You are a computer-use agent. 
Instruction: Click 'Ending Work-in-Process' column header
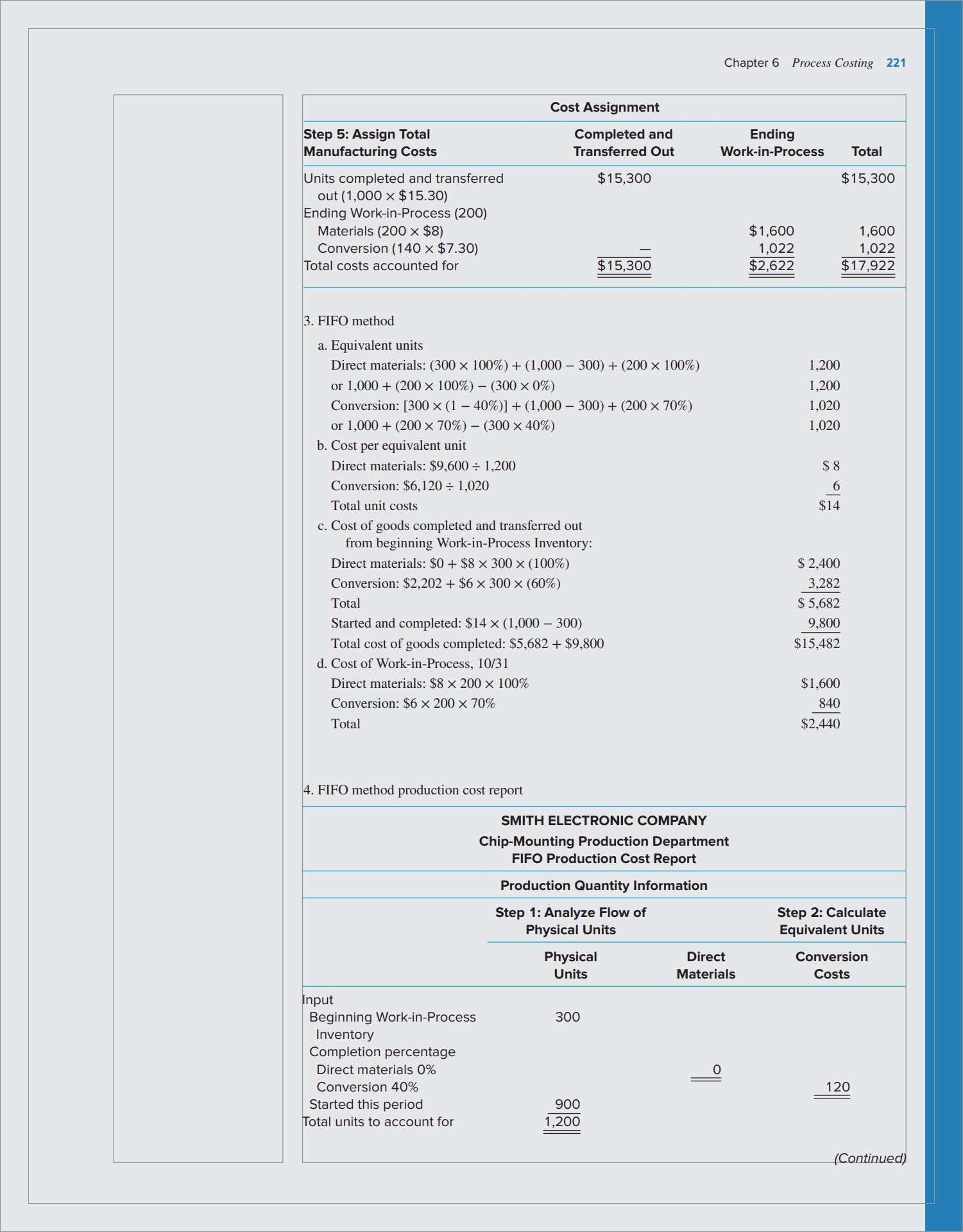(772, 142)
